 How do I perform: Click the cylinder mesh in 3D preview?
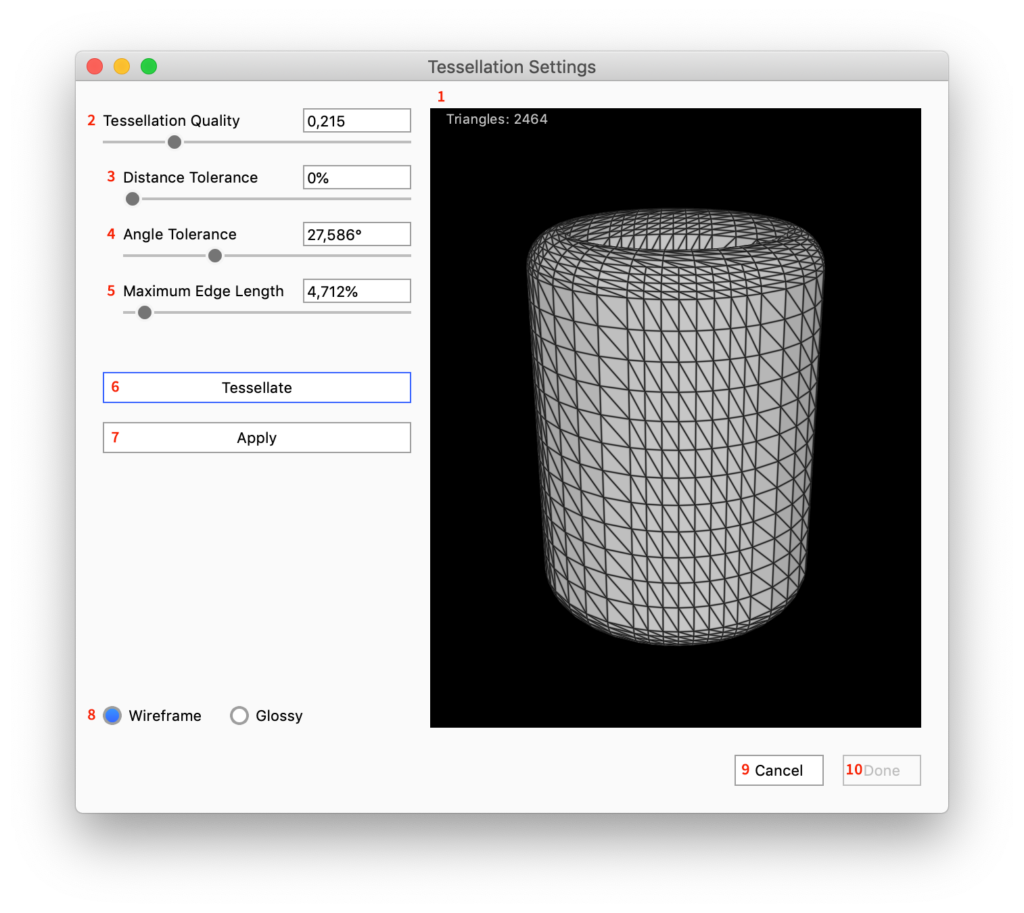coord(675,430)
